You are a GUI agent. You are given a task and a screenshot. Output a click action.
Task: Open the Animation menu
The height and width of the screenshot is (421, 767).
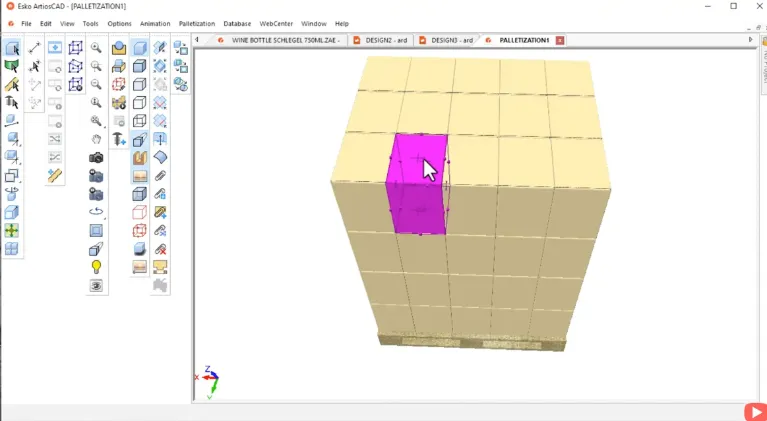pos(155,23)
